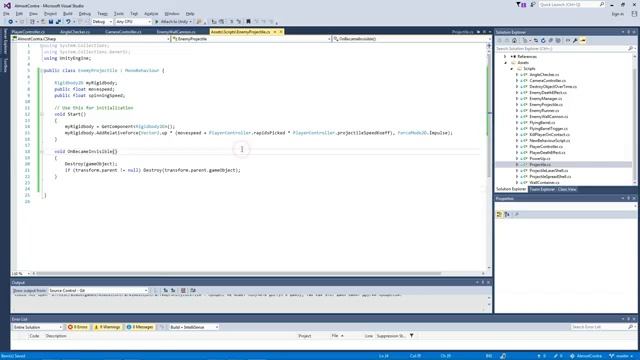This screenshot has width=640, height=360.
Task: Select EnemyManager.cs in Solution Explorer
Action: point(545,99)
